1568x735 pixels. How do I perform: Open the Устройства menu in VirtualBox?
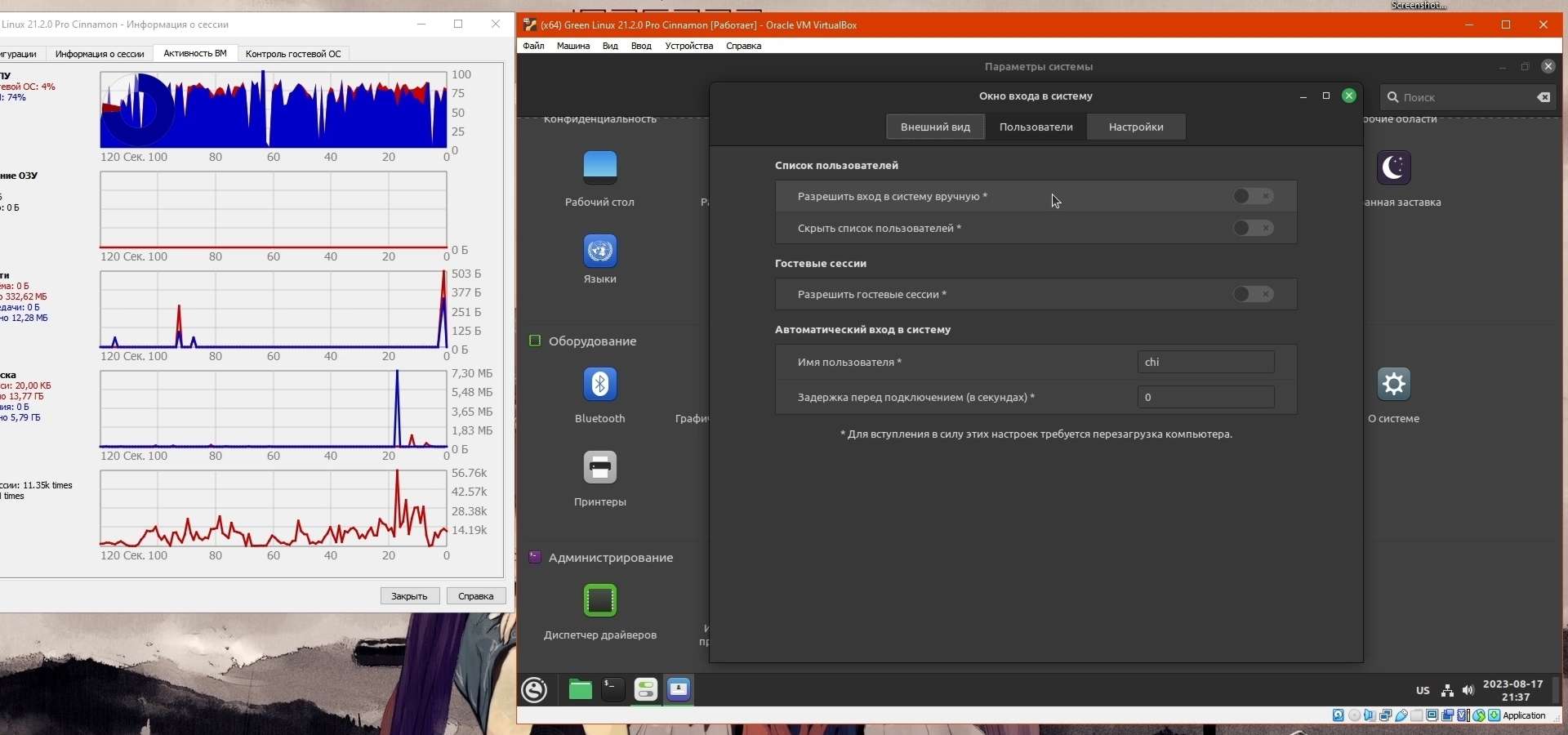689,46
